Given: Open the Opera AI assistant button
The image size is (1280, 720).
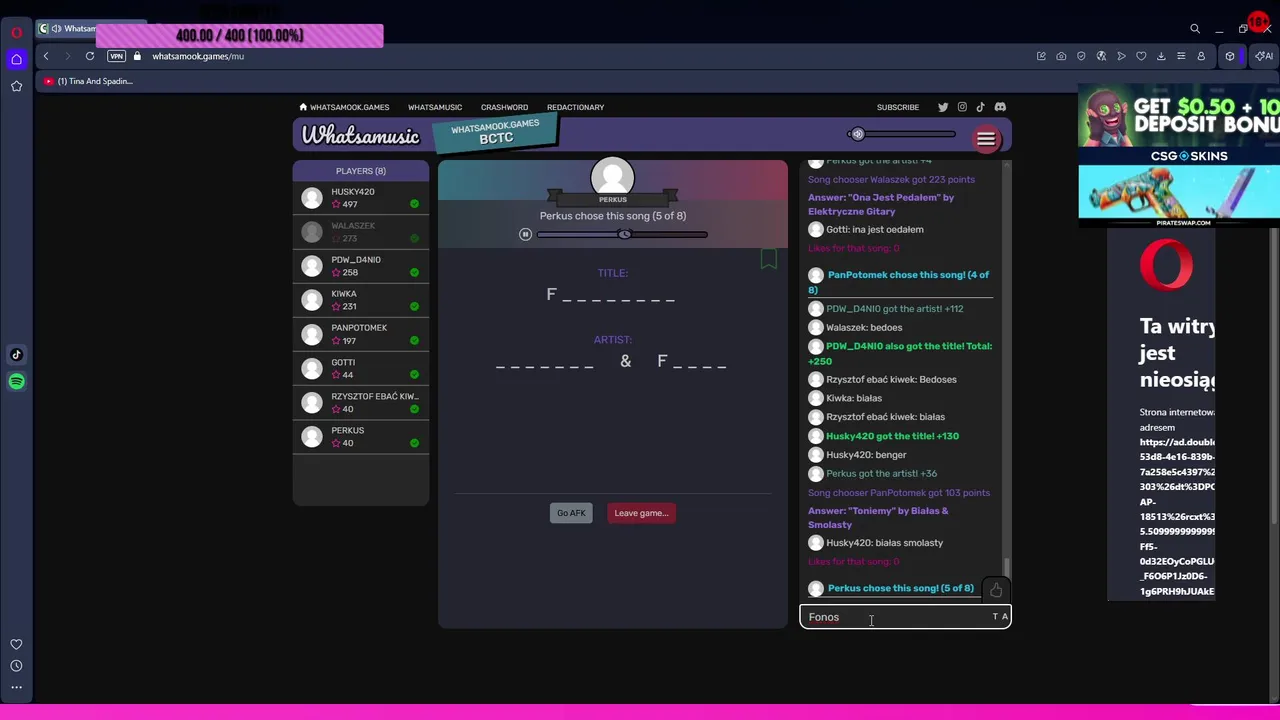Looking at the screenshot, I should point(1266,56).
